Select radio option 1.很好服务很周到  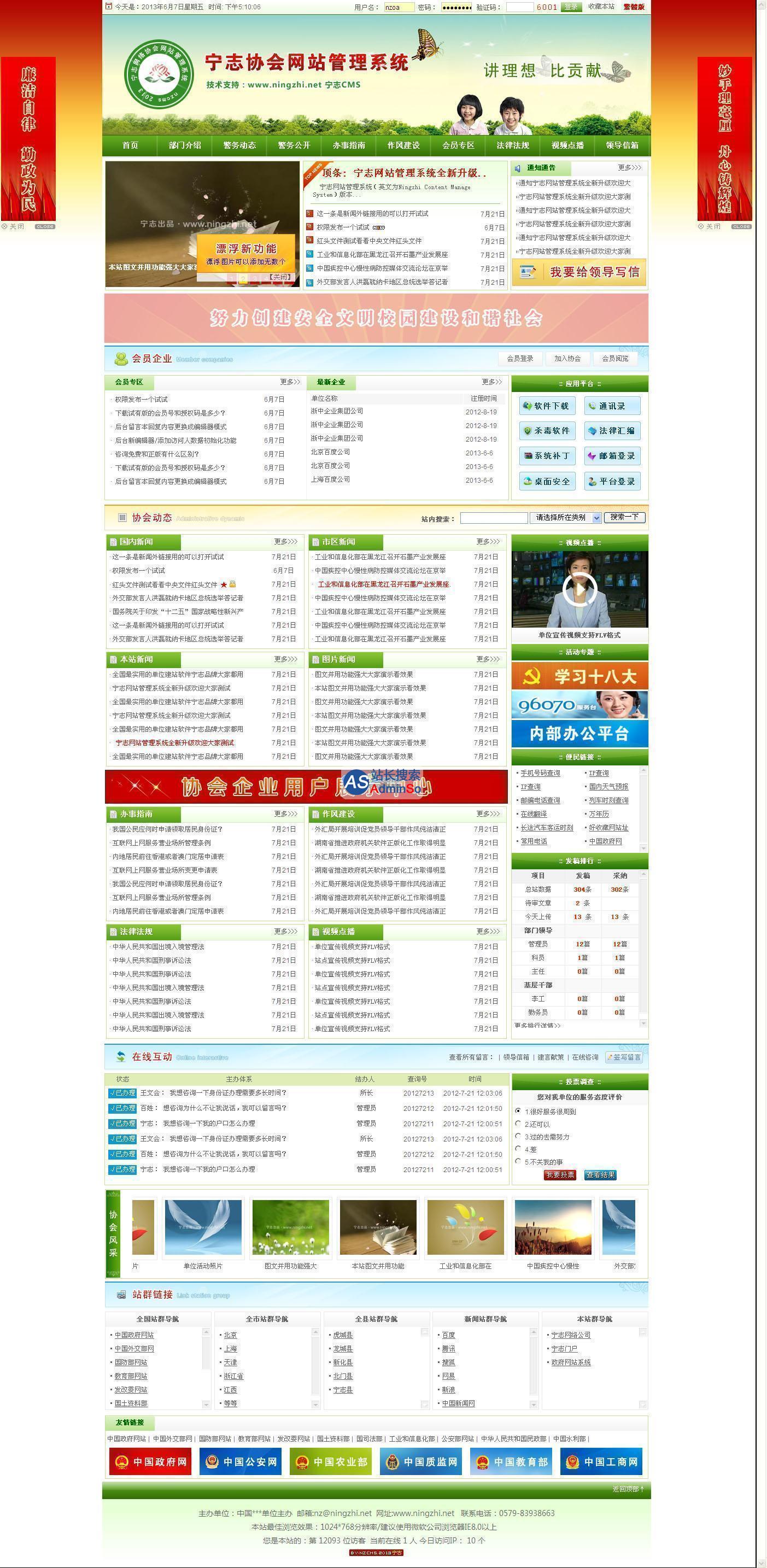518,1111
